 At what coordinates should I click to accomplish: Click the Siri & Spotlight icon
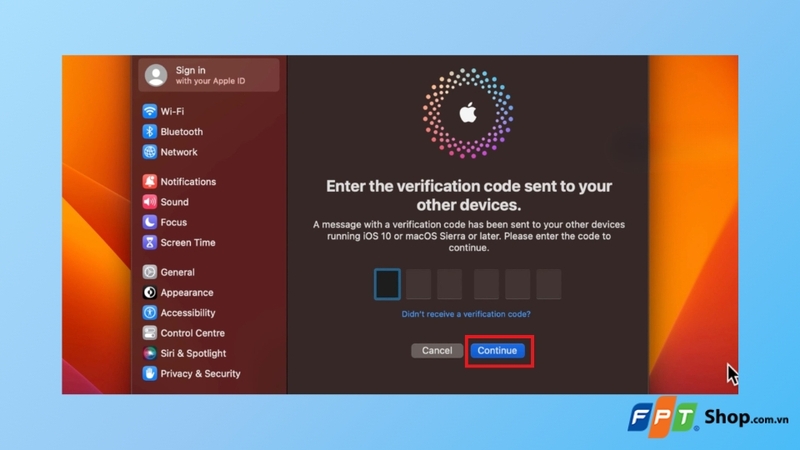coord(149,353)
